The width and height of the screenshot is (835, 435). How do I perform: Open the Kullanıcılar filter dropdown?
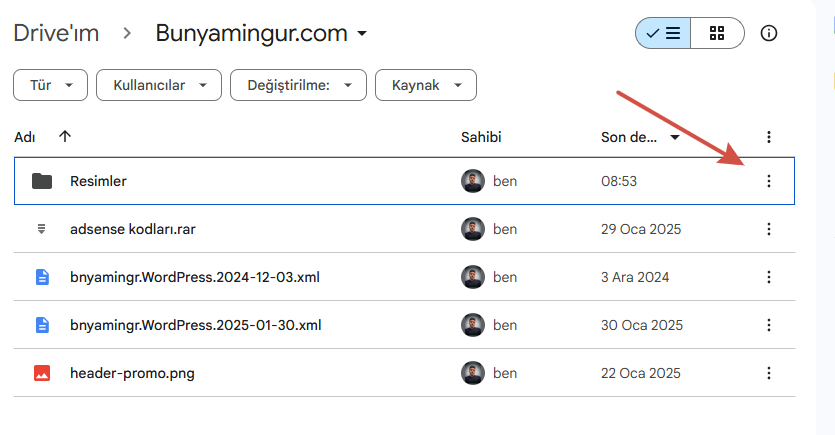coord(159,85)
